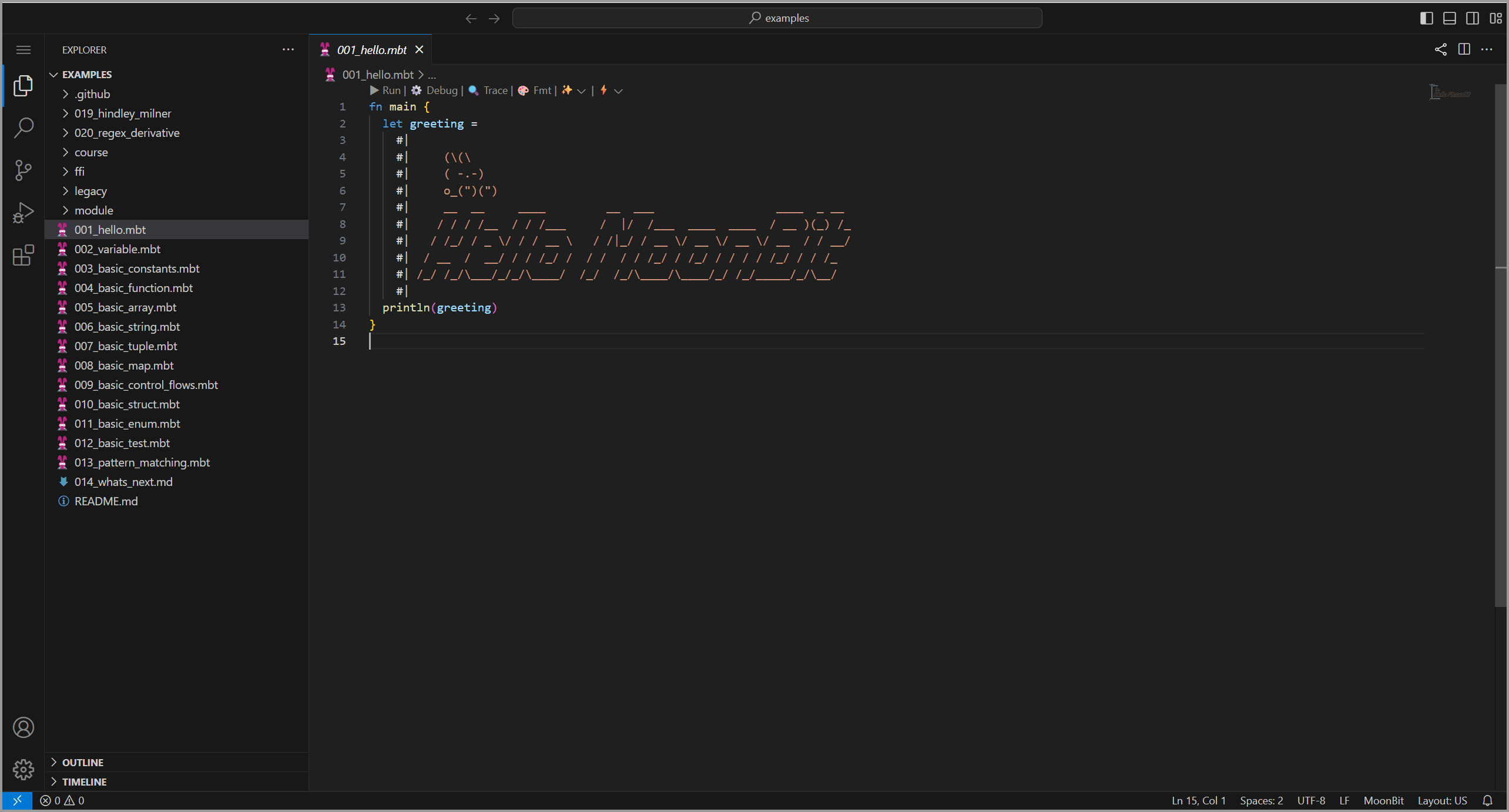Open 002_variable.mbt file
1509x812 pixels.
pos(176,249)
